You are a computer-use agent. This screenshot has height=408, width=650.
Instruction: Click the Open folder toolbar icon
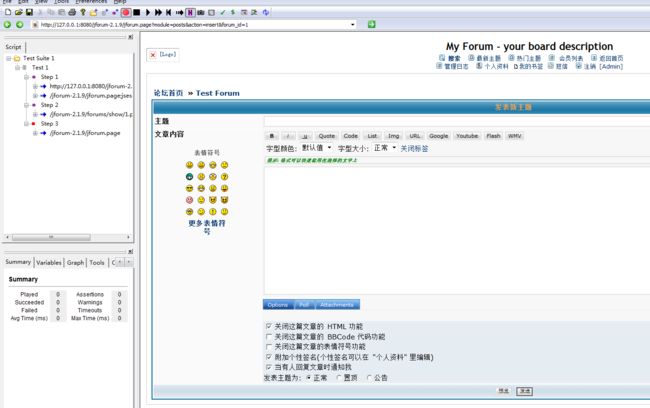point(19,12)
